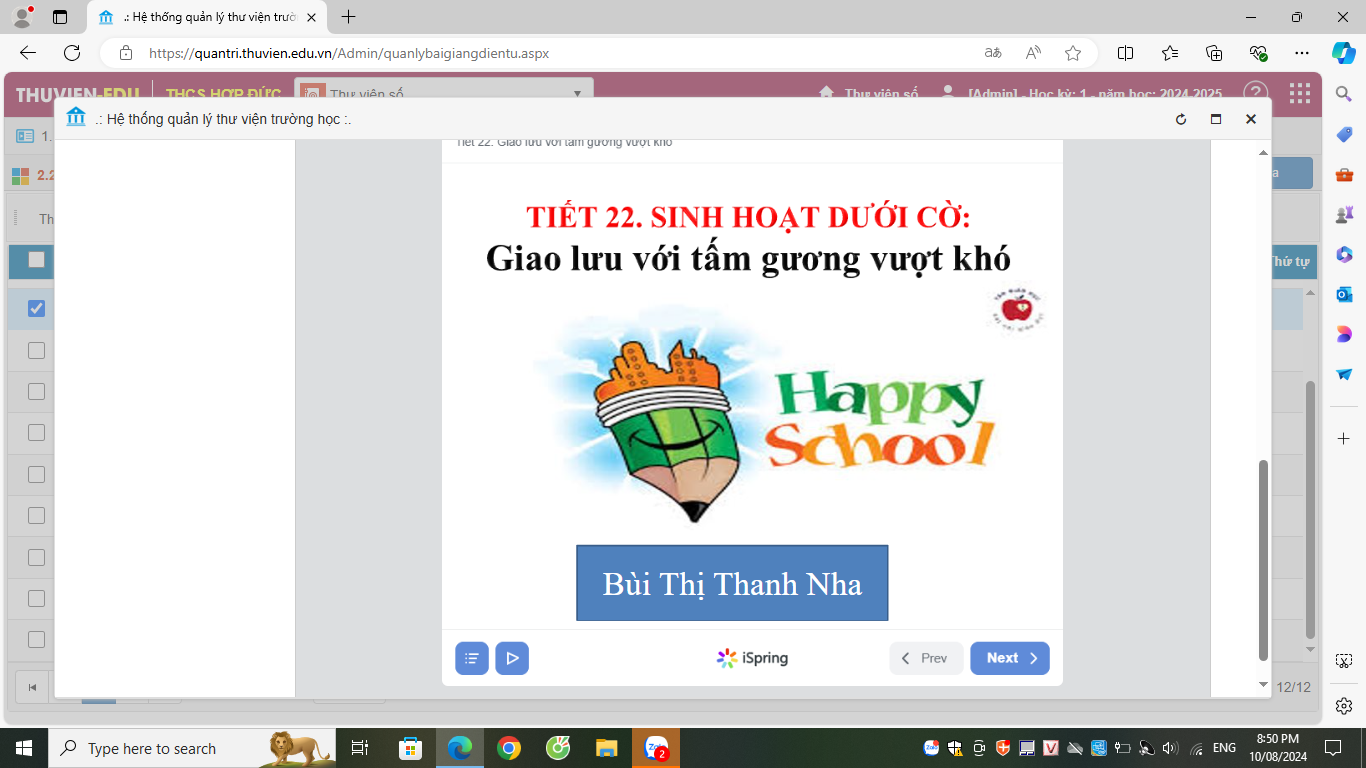Open the Games chess sidebar icon
1366x768 pixels.
click(1344, 214)
